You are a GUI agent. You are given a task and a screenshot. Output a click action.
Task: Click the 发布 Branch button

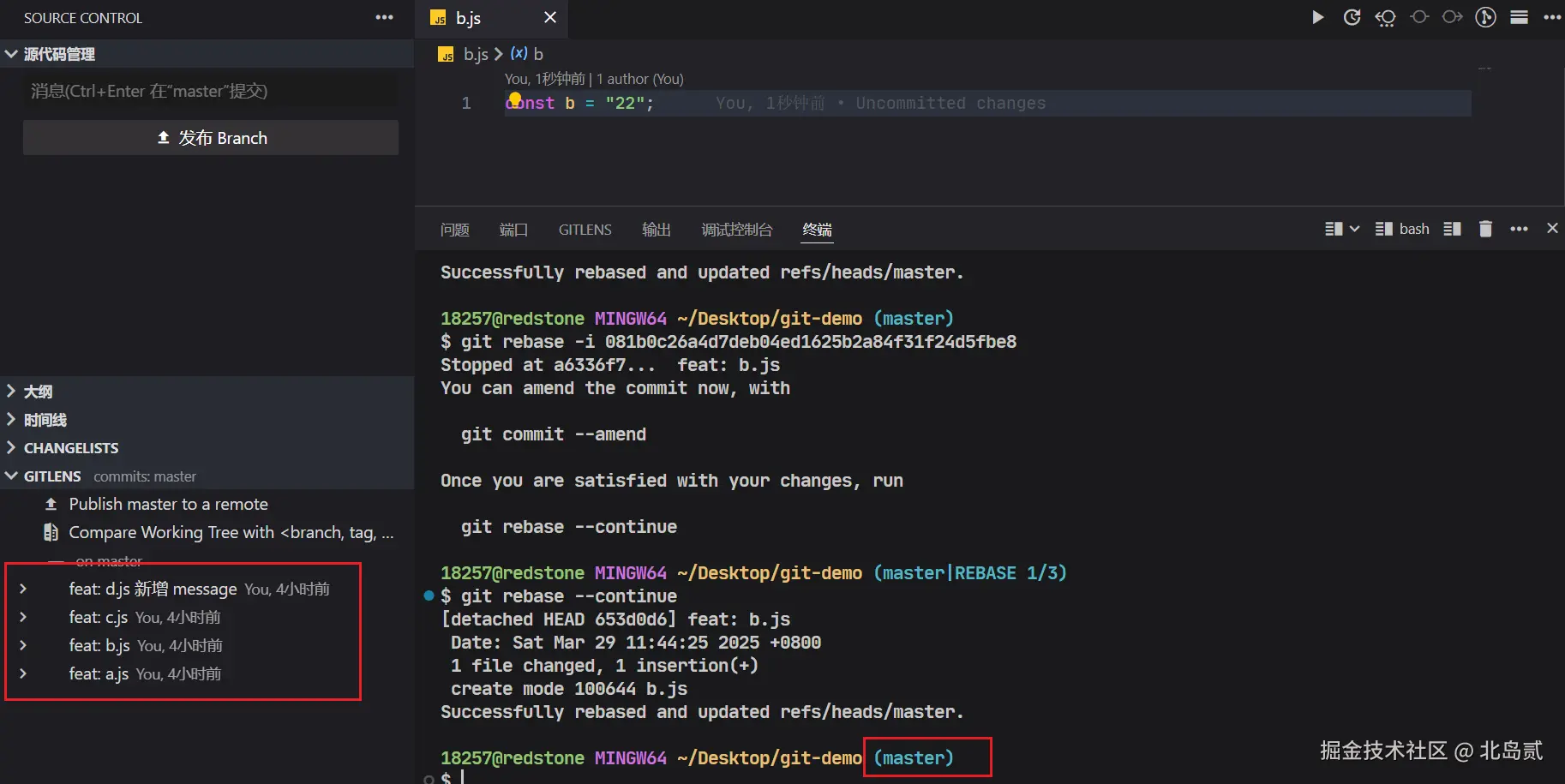(211, 138)
